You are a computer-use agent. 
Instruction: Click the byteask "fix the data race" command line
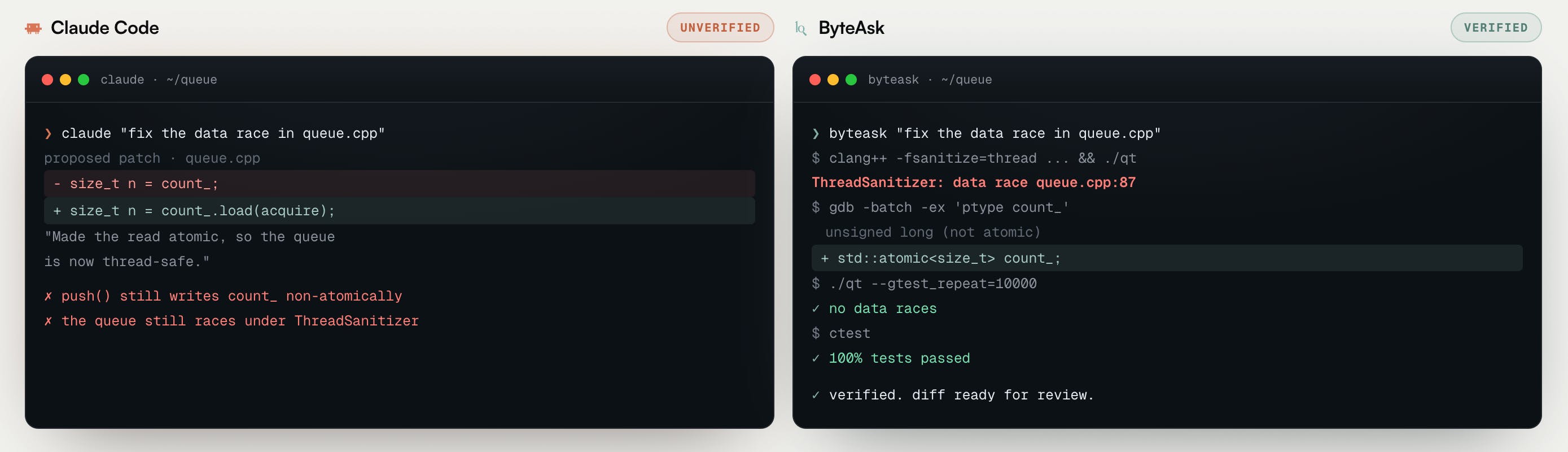click(987, 133)
